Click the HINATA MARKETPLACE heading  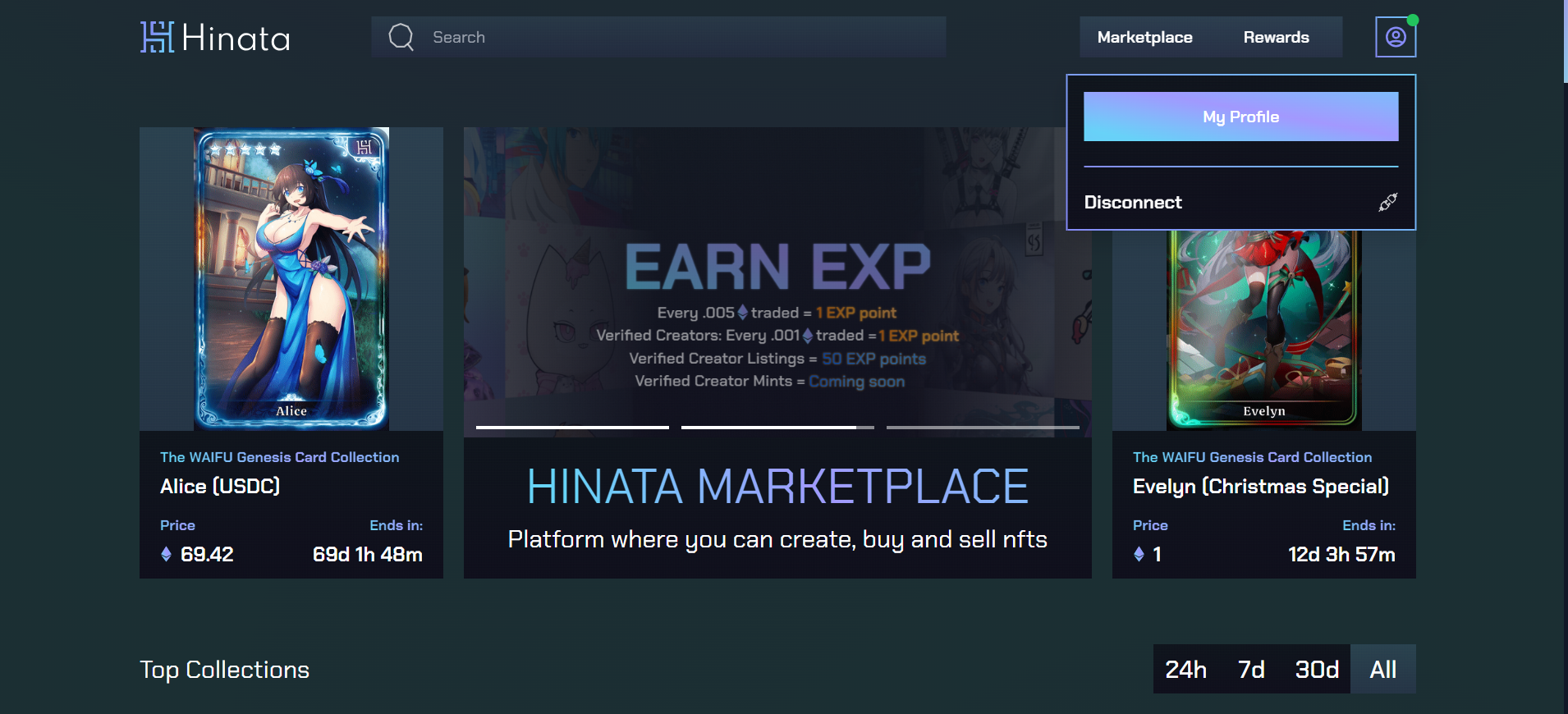777,486
